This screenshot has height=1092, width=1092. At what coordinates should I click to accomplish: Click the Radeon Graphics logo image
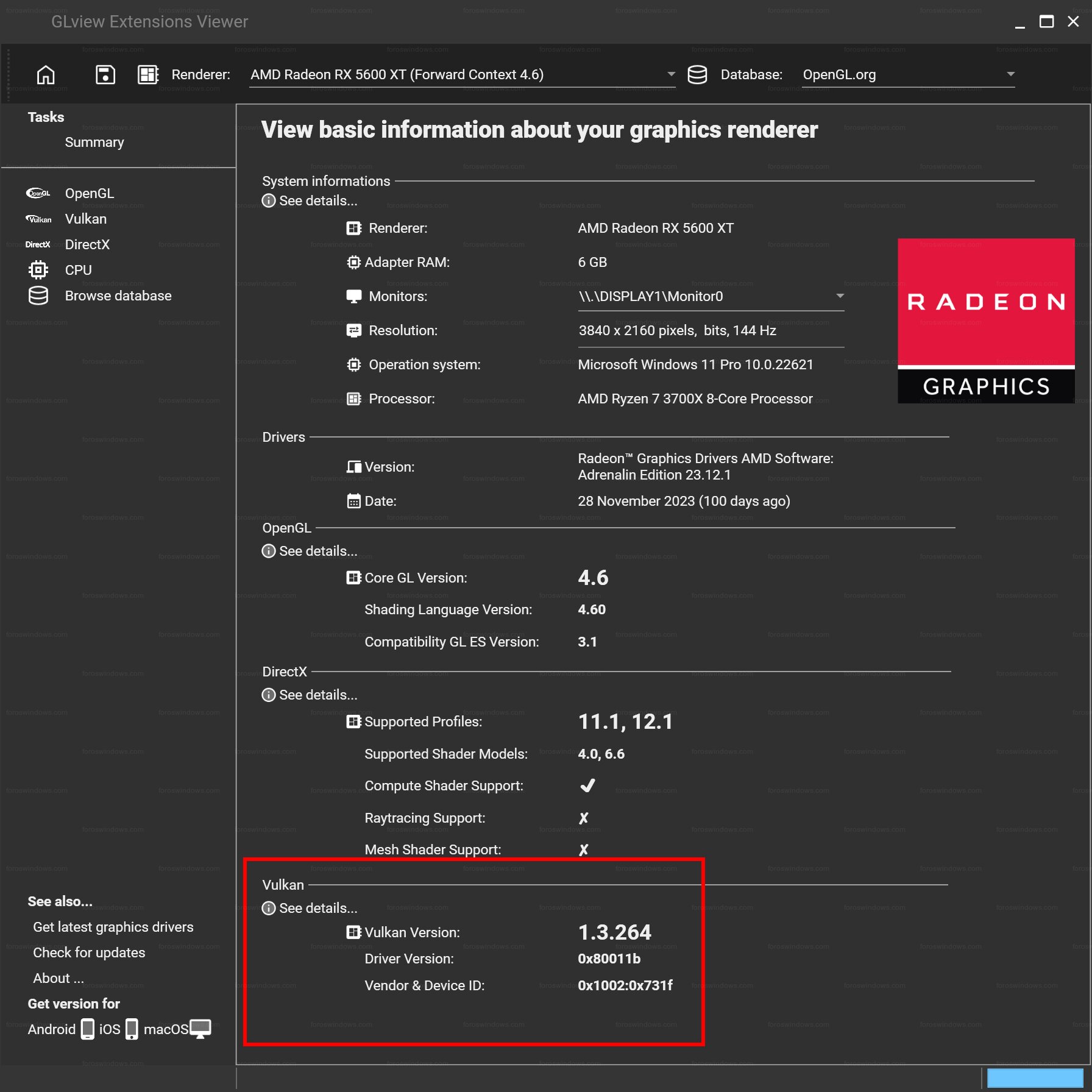point(986,321)
